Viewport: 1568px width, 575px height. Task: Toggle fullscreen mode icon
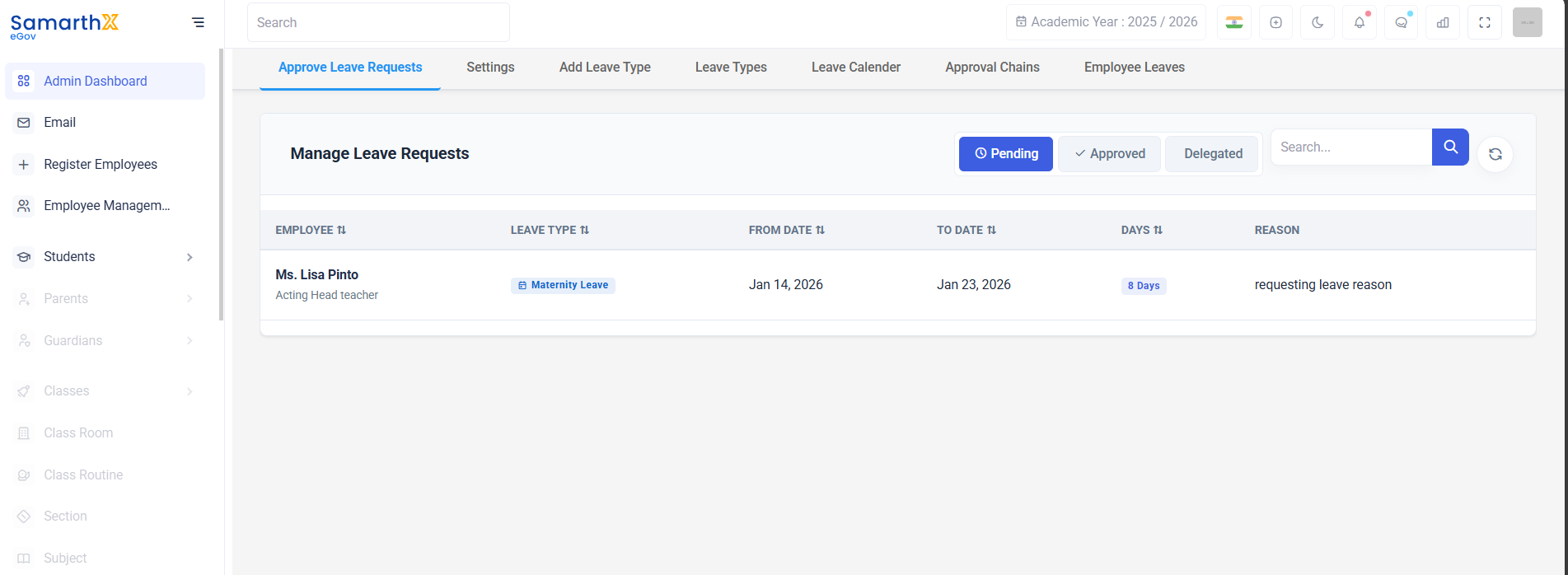(x=1485, y=23)
